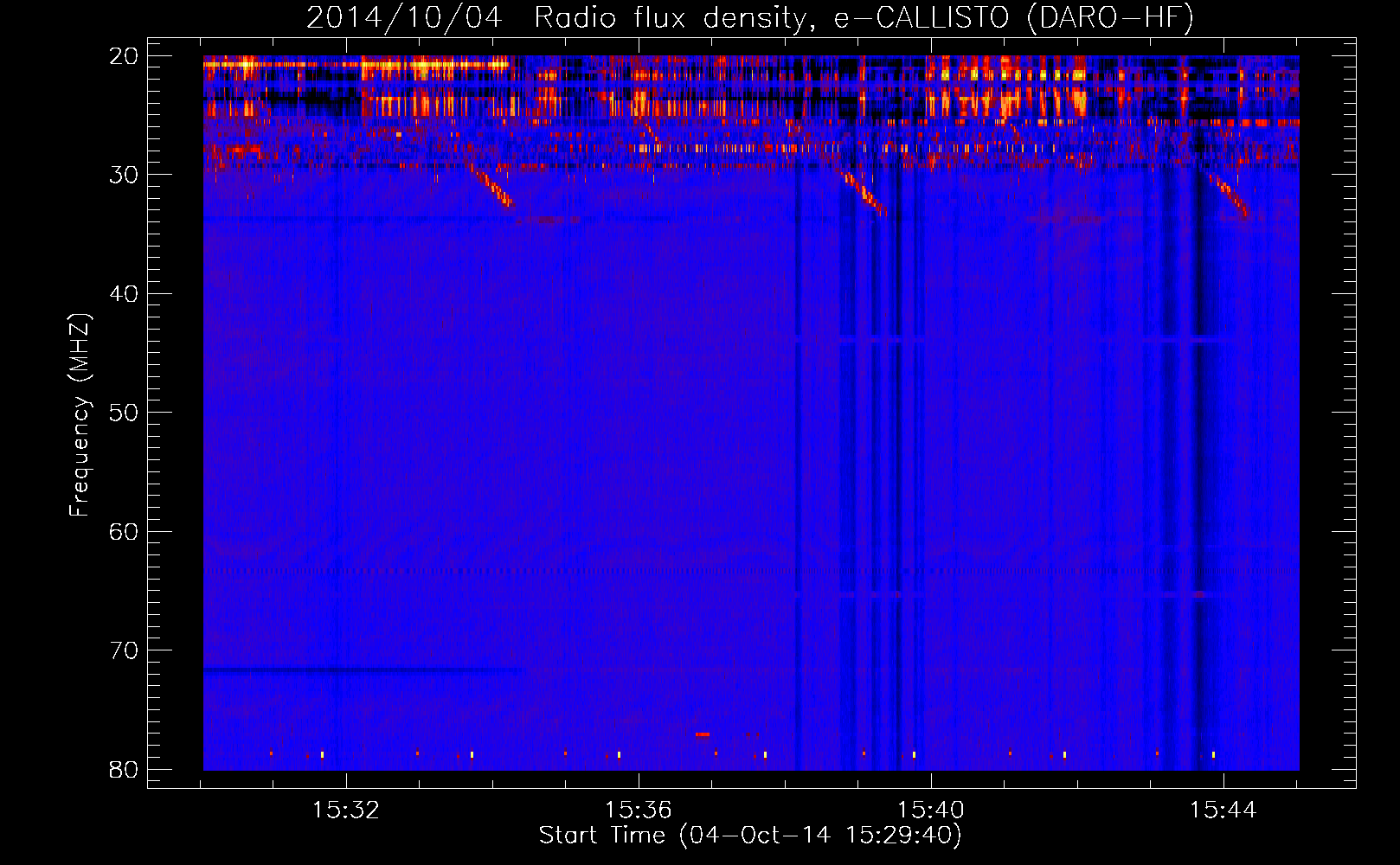Click the 15:40 time tick label
The image size is (1400, 865).
coord(931,811)
